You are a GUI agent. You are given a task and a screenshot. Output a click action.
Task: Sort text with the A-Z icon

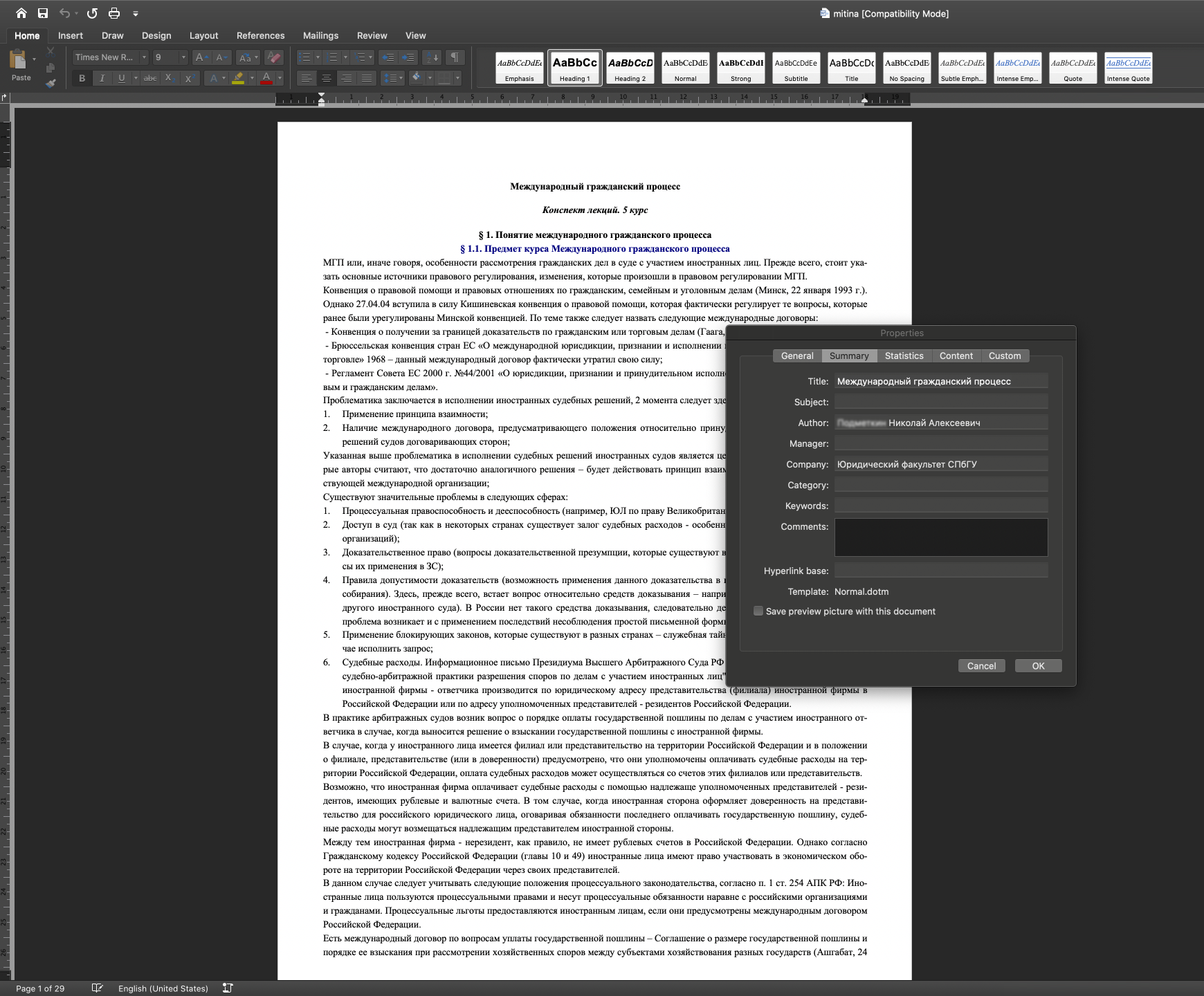coord(432,57)
